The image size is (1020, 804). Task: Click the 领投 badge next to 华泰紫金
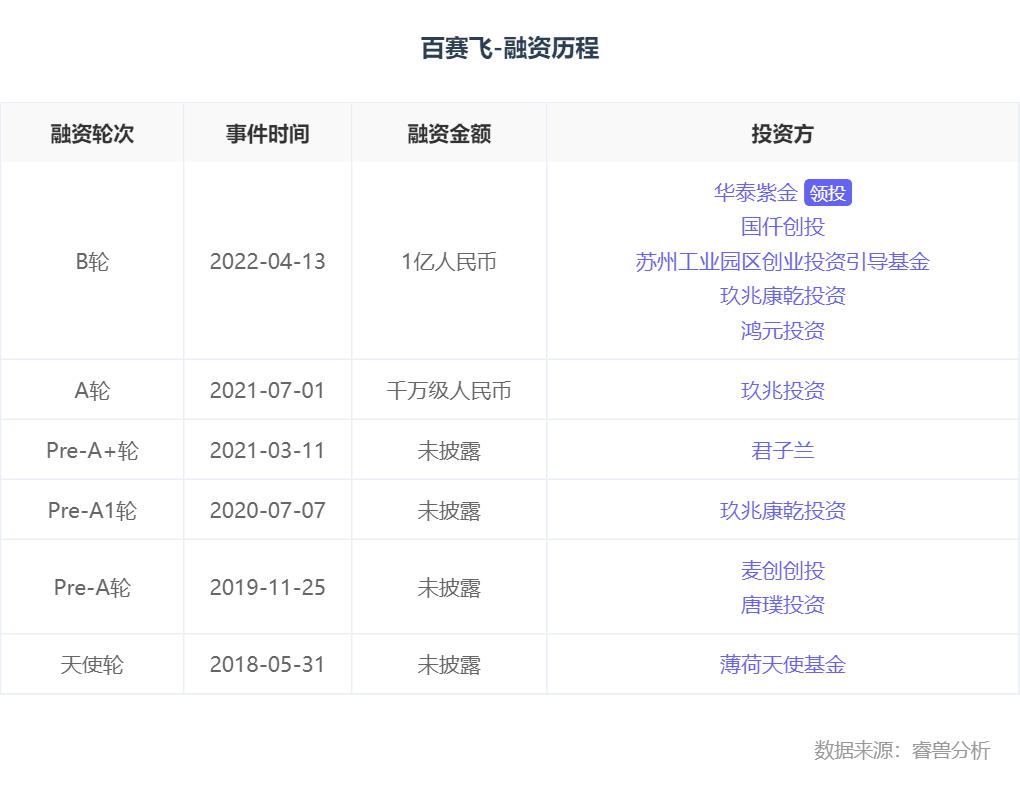[827, 193]
